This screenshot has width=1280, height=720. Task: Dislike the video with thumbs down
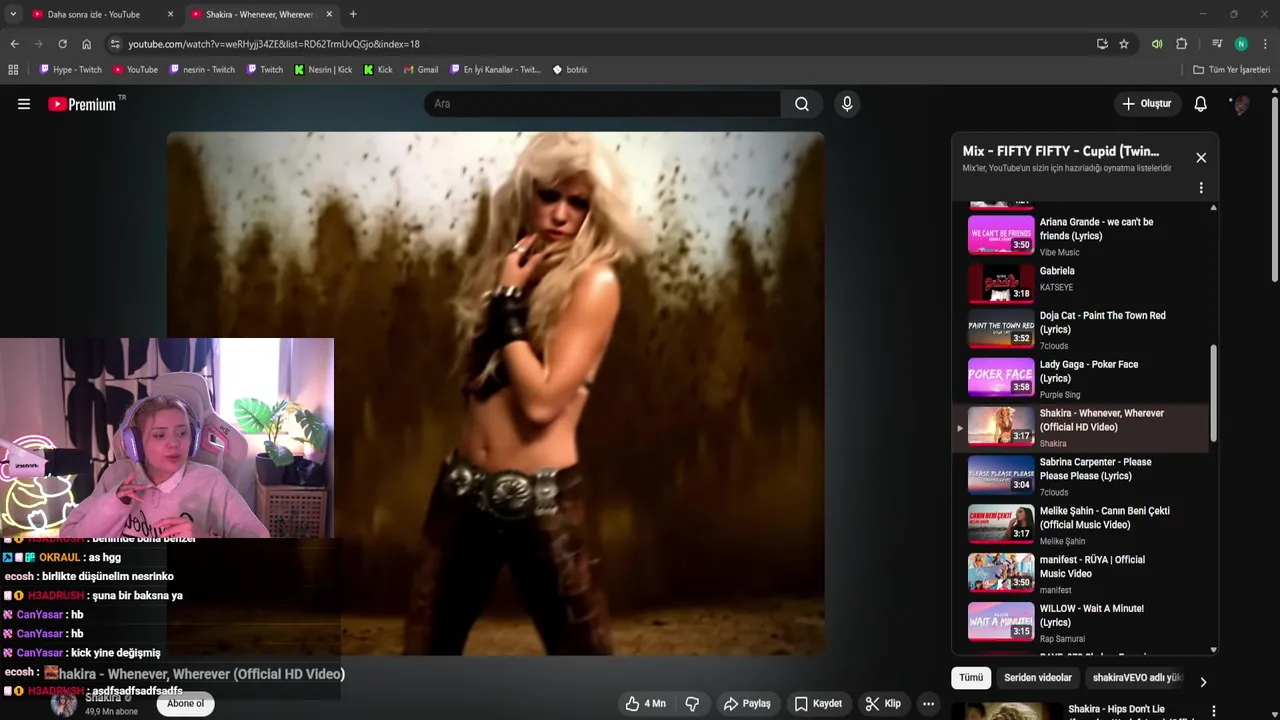coord(692,704)
